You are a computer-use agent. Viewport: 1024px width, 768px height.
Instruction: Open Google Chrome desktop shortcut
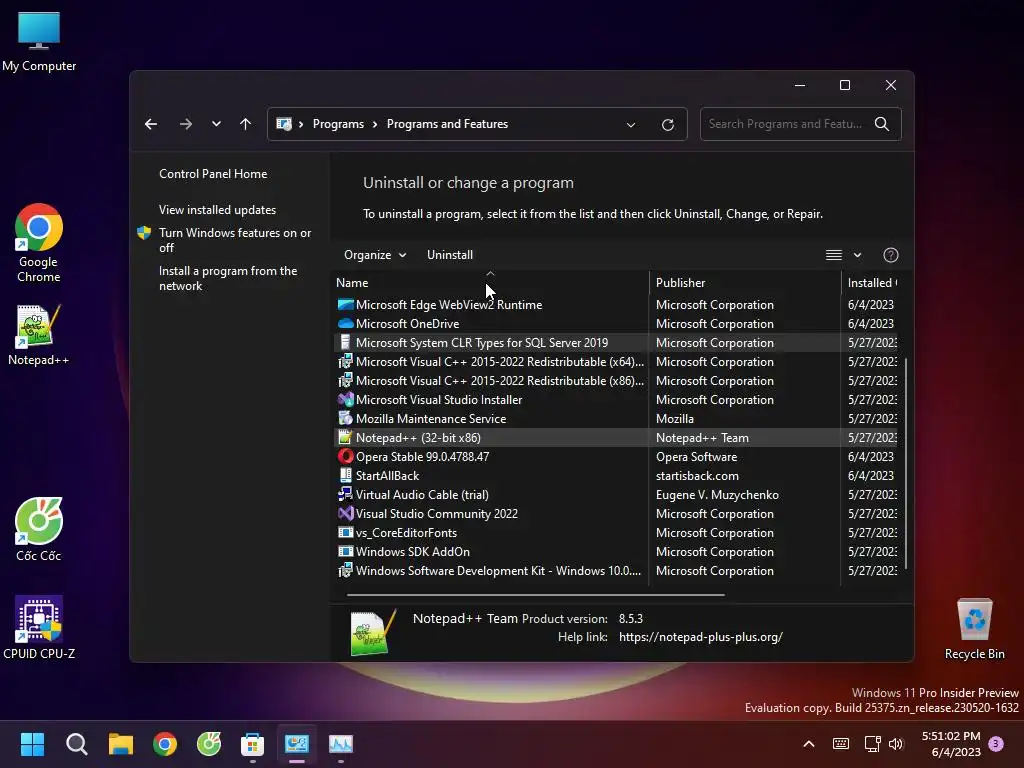(39, 243)
